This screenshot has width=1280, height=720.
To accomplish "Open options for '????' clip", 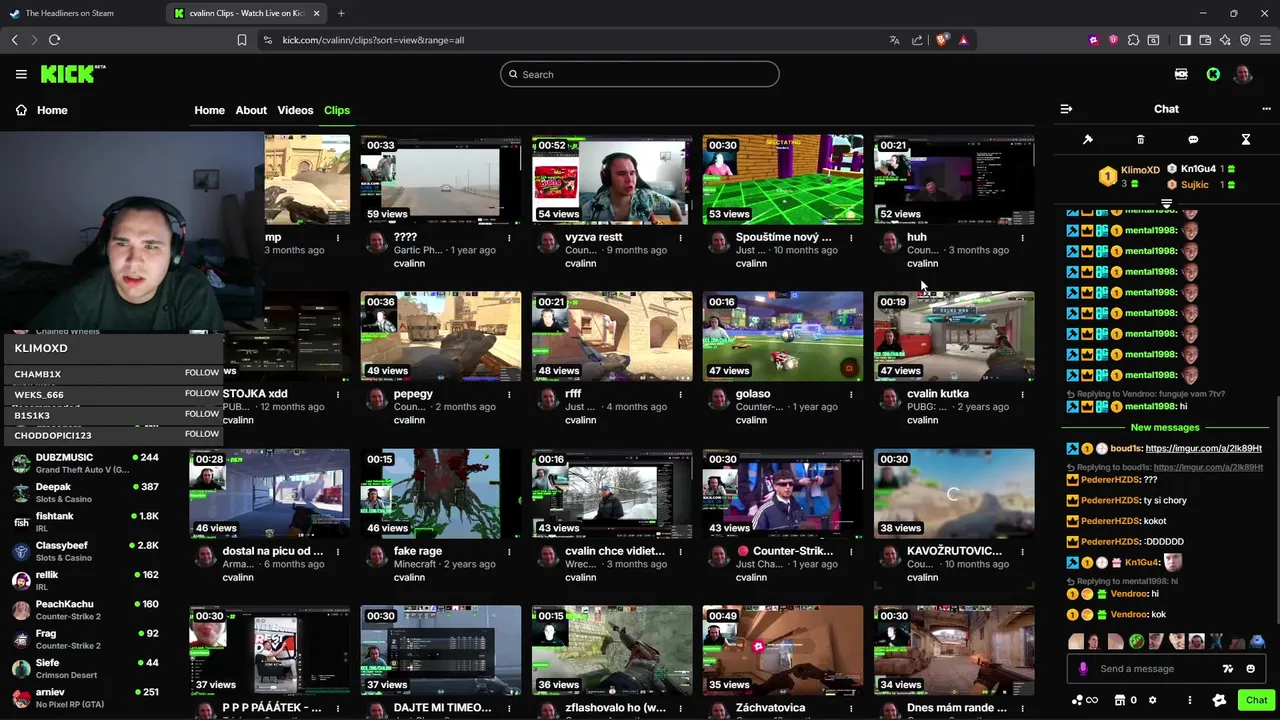I will click(x=509, y=238).
